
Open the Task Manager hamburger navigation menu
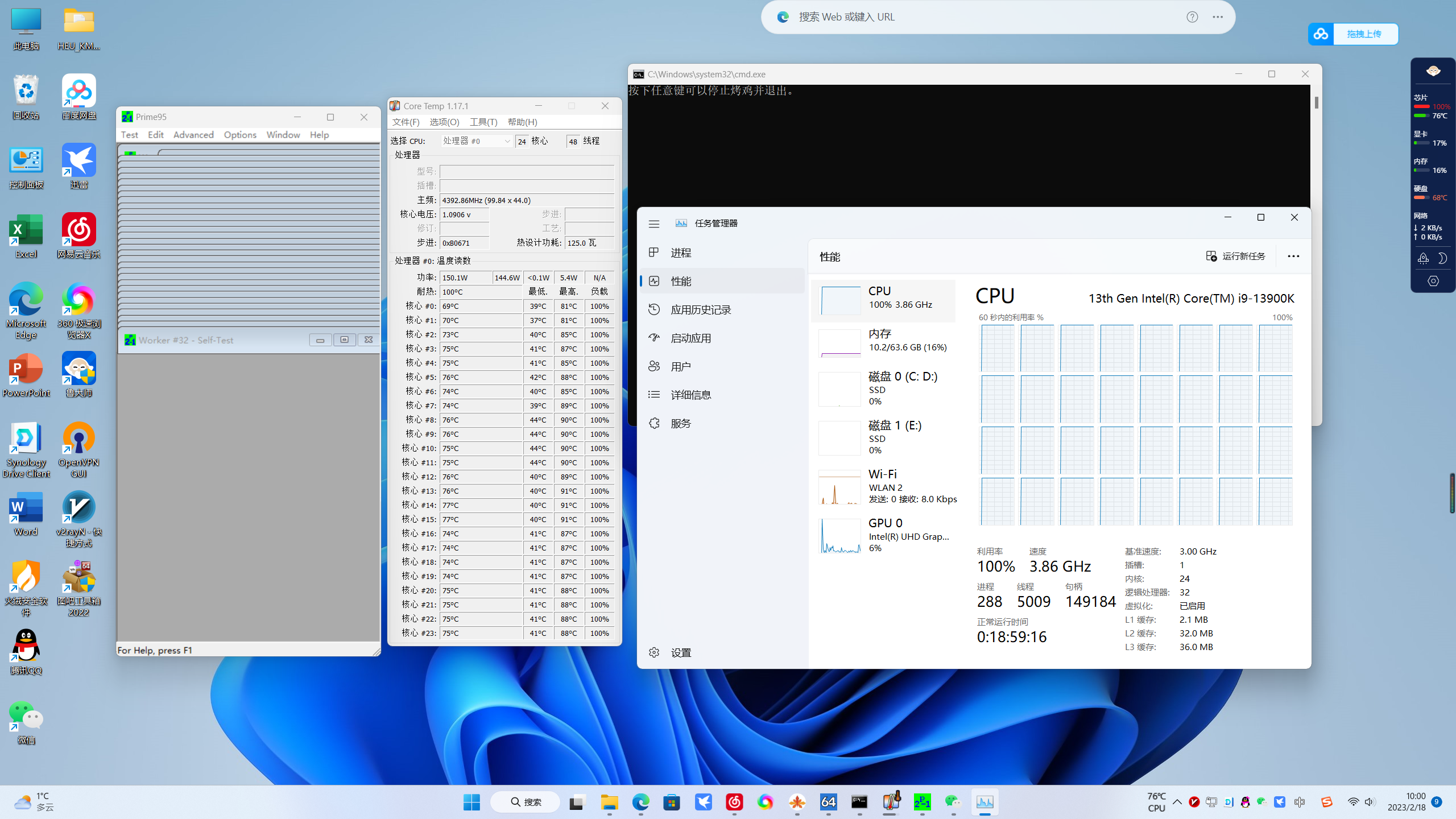click(654, 224)
